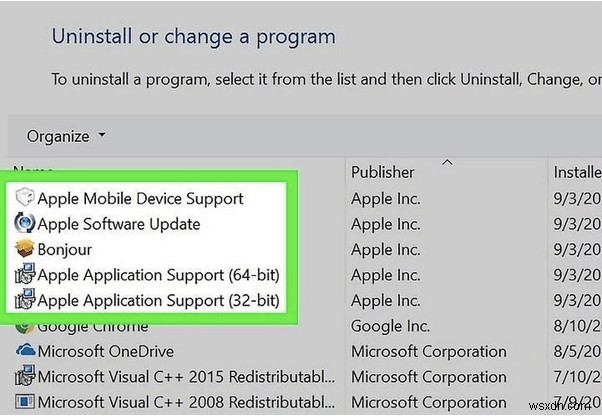The height and width of the screenshot is (416, 602).
Task: Select the Bonjour program name
Action: coord(65,249)
